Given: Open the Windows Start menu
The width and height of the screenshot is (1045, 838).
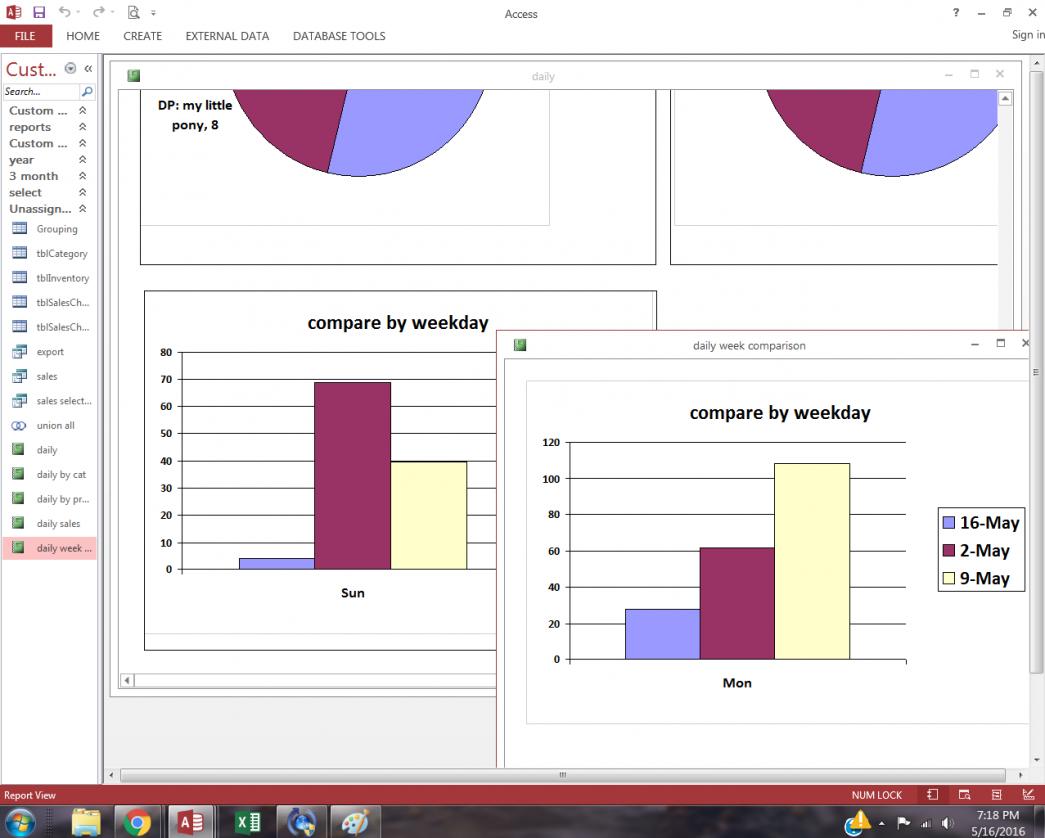Looking at the screenshot, I should (x=19, y=821).
